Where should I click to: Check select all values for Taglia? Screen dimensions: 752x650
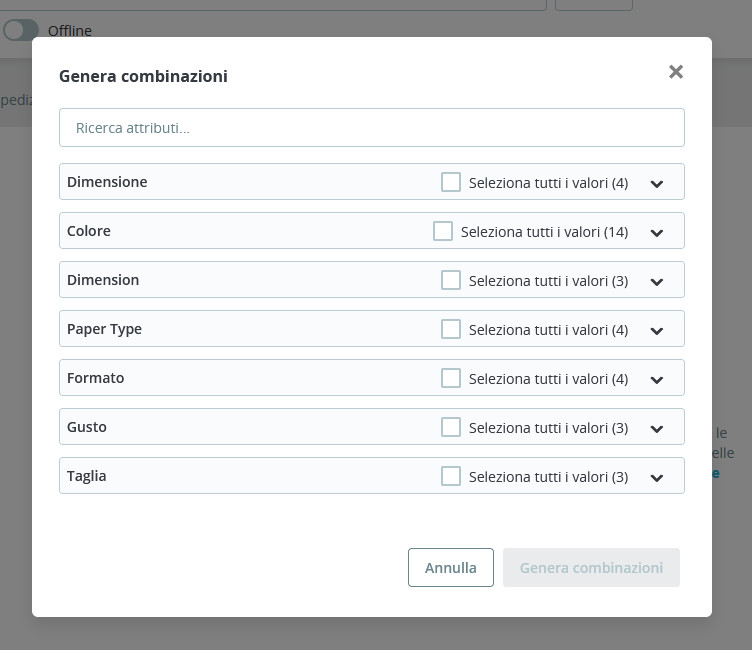coord(451,476)
